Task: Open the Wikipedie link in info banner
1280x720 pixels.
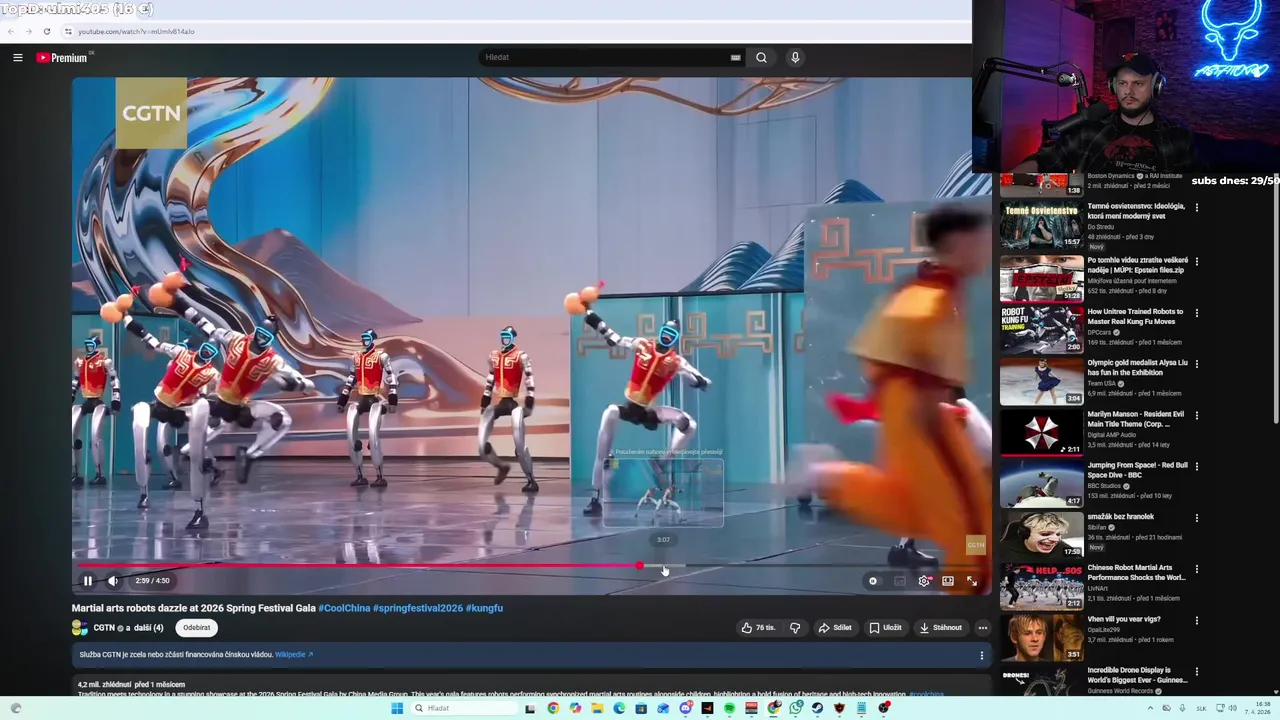Action: point(294,655)
